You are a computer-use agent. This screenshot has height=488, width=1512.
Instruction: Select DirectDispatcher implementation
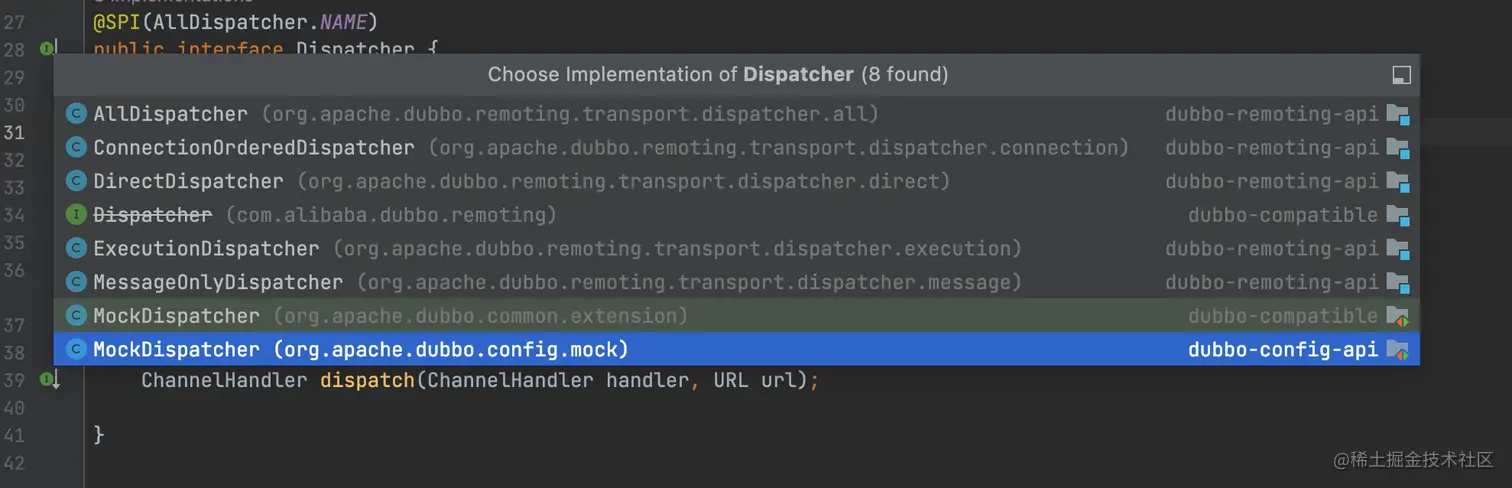pyautogui.click(x=736, y=181)
